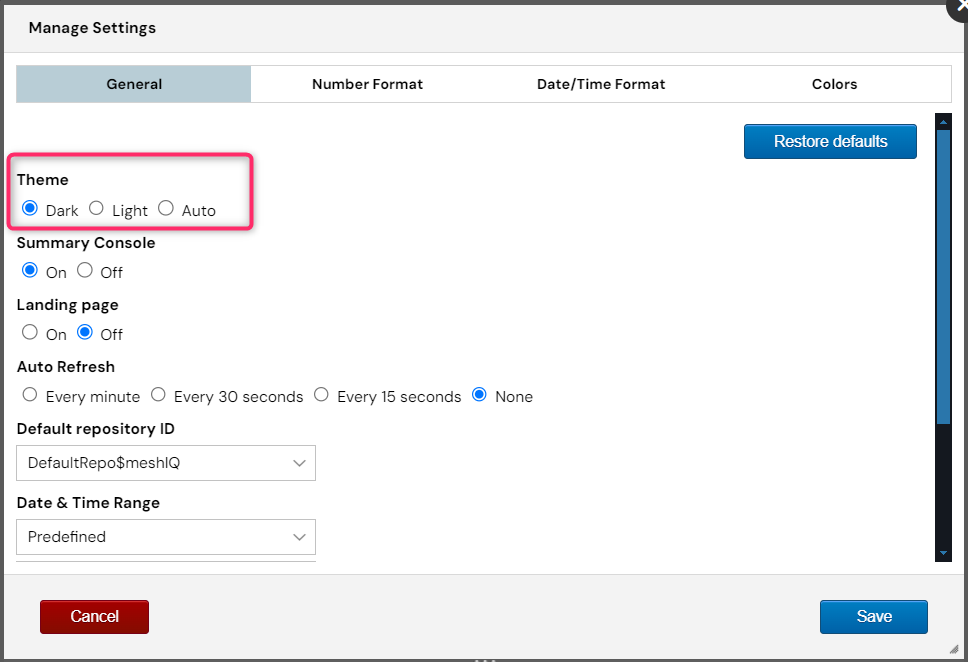Open the Date & Time Range dropdown

click(x=166, y=537)
